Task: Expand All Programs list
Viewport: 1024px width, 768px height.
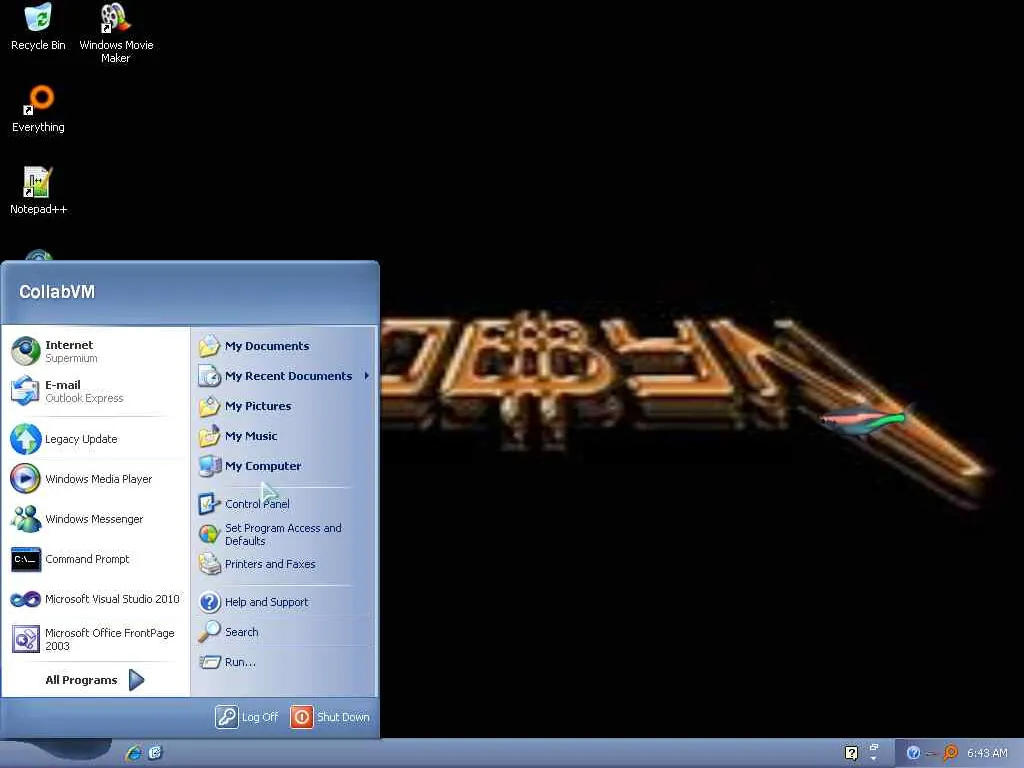Action: coord(95,680)
